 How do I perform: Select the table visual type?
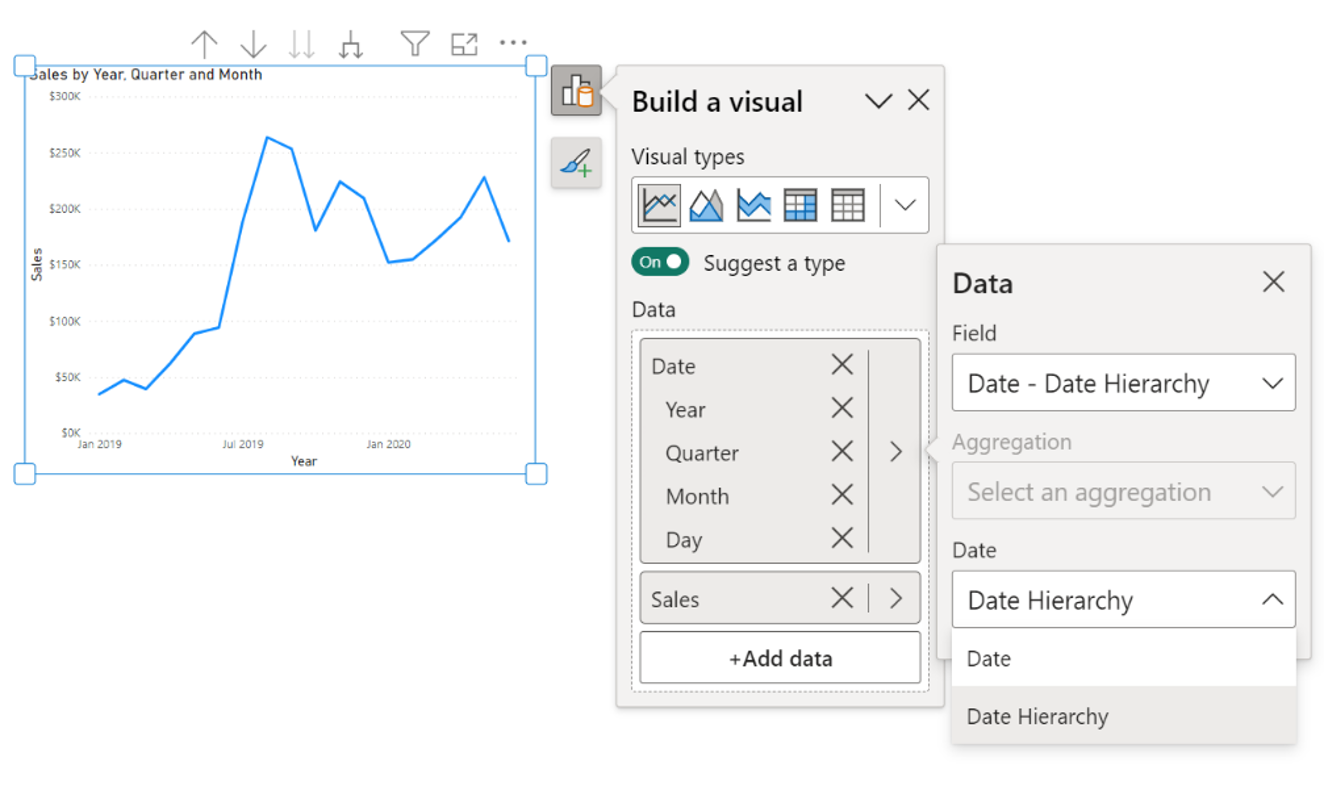click(848, 205)
